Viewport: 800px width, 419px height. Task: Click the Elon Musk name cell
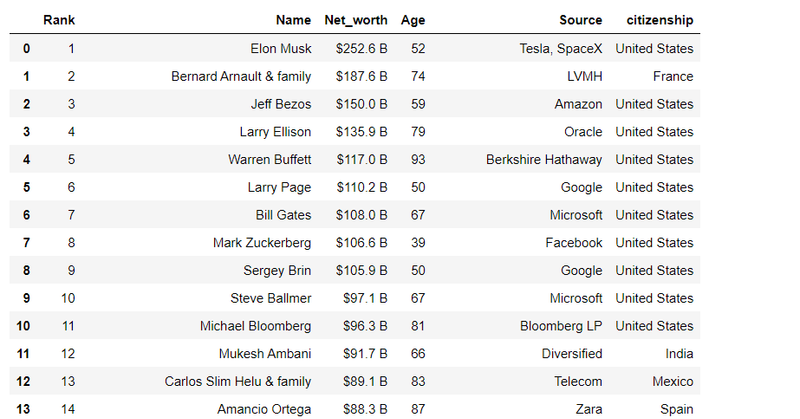[x=281, y=48]
